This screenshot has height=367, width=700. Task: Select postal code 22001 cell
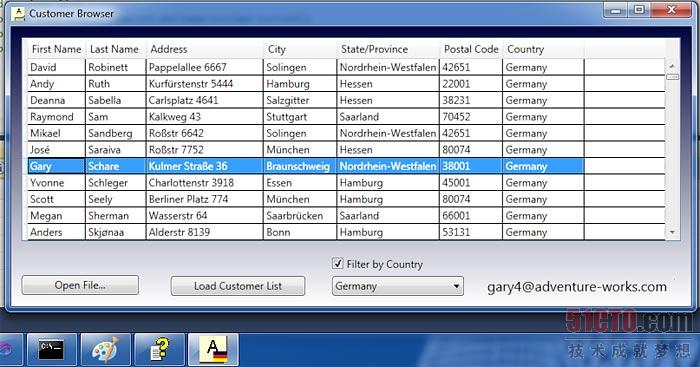pyautogui.click(x=471, y=84)
